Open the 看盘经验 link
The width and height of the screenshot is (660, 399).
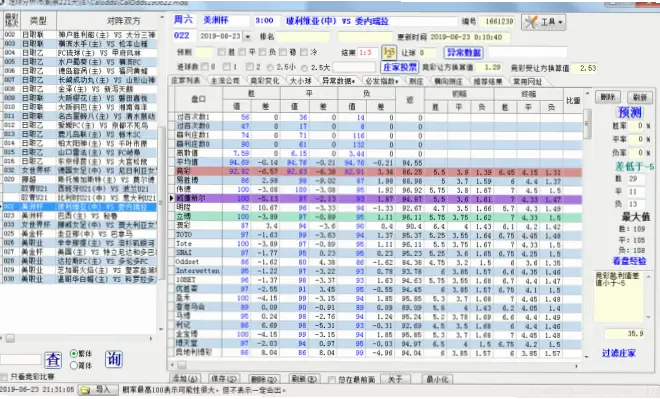[x=629, y=261]
